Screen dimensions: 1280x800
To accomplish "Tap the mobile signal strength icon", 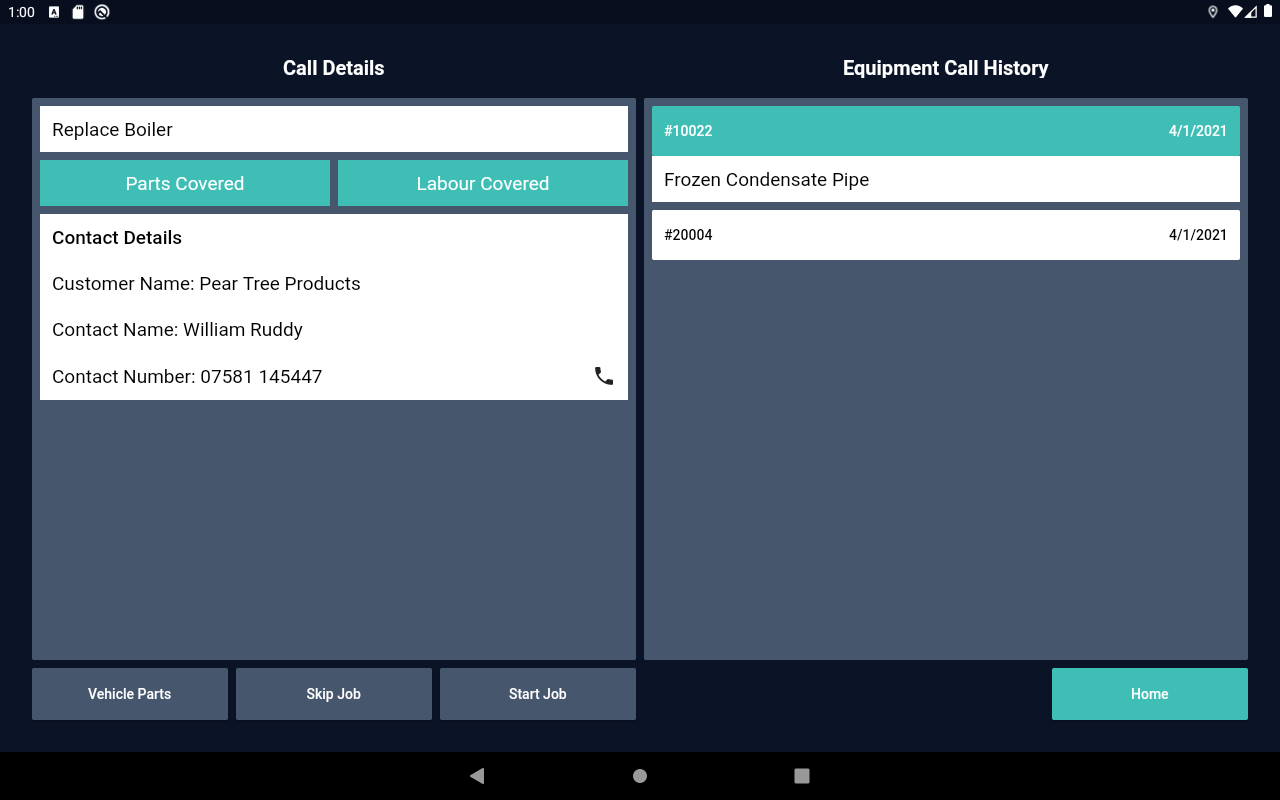I will [x=1251, y=12].
